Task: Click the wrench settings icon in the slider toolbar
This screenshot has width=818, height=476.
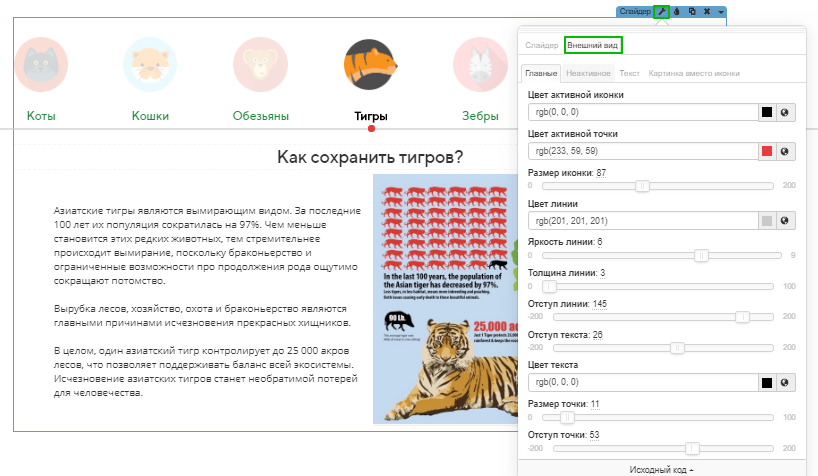Action: (661, 11)
